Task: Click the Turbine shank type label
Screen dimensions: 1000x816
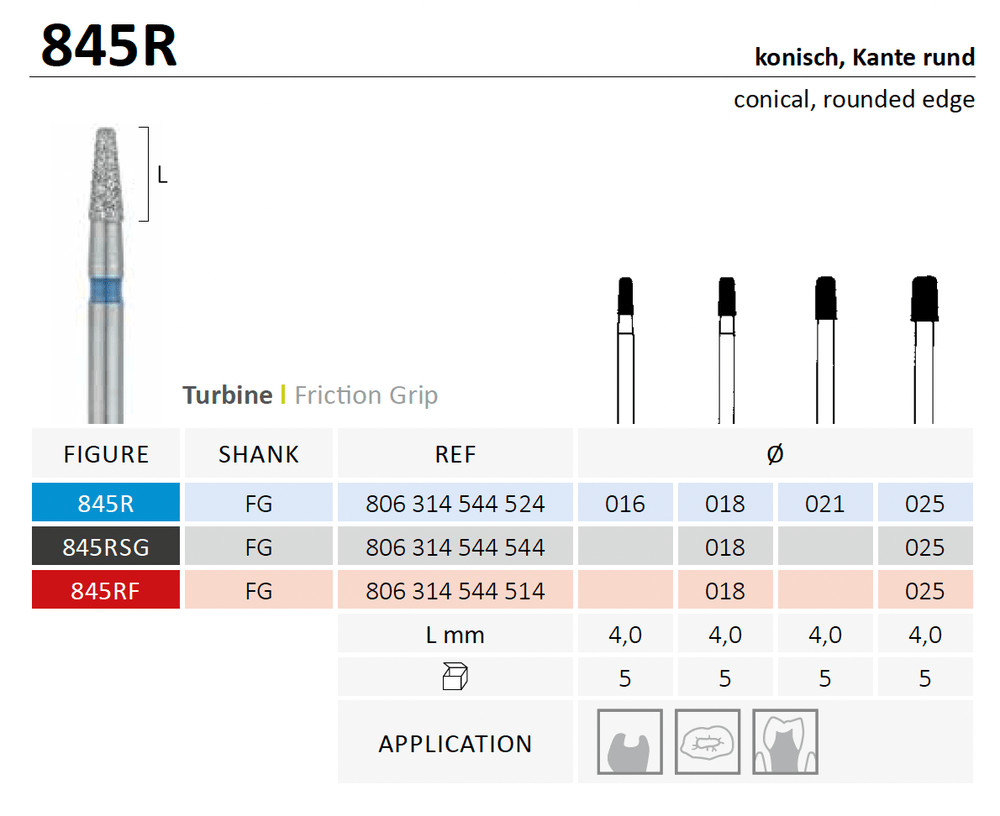Action: [227, 395]
